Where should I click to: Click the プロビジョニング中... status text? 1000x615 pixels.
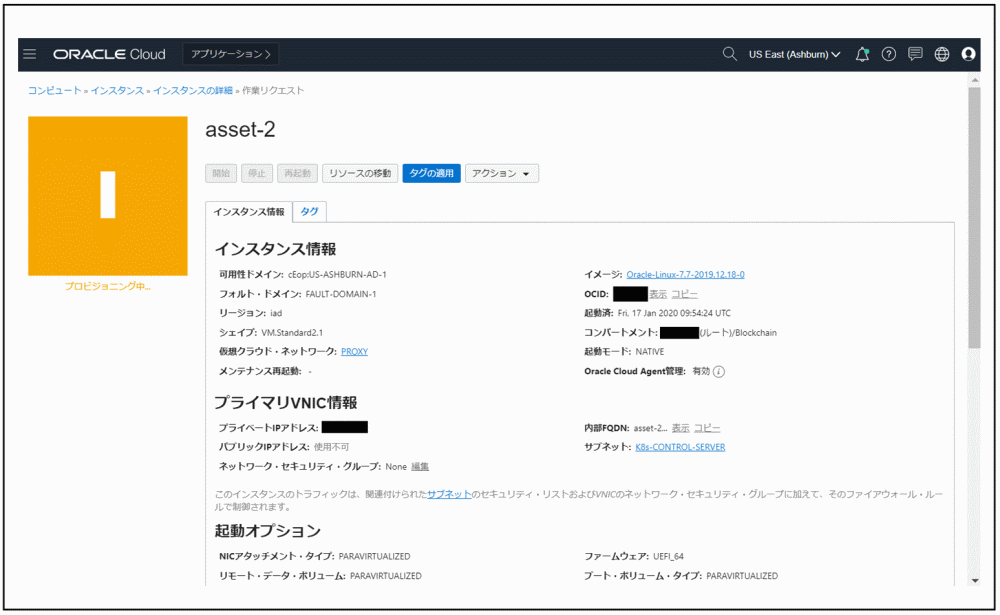click(108, 286)
